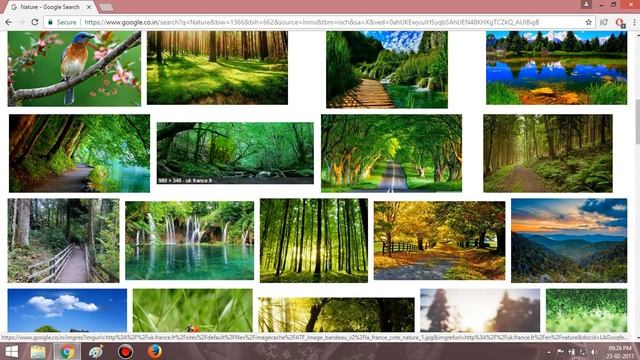Open the blue sky with white cloud image
Image resolution: width=640 pixels, height=360 pixels.
(x=67, y=310)
